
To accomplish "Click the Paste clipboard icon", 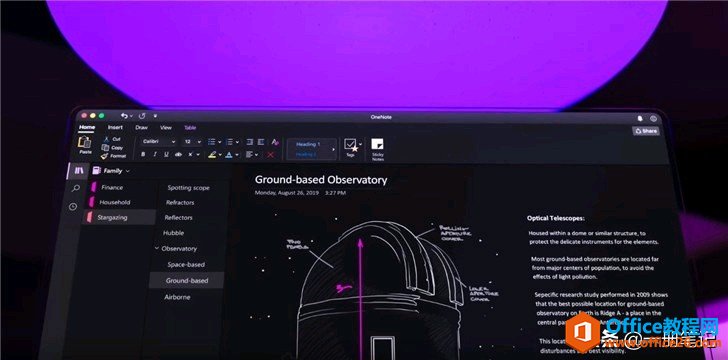I will point(85,143).
